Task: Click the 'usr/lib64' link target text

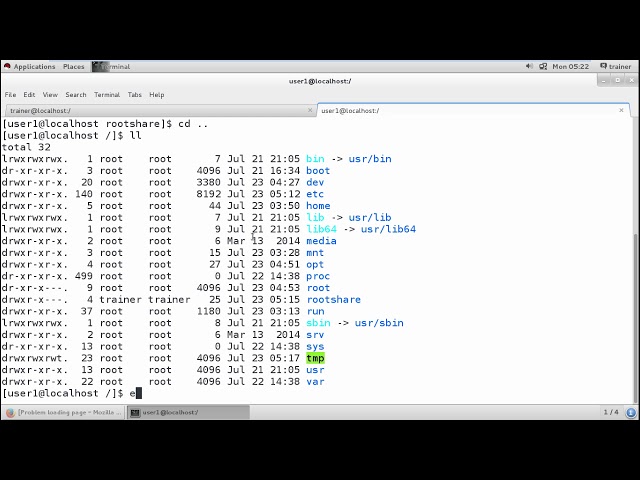Action: pos(388,229)
